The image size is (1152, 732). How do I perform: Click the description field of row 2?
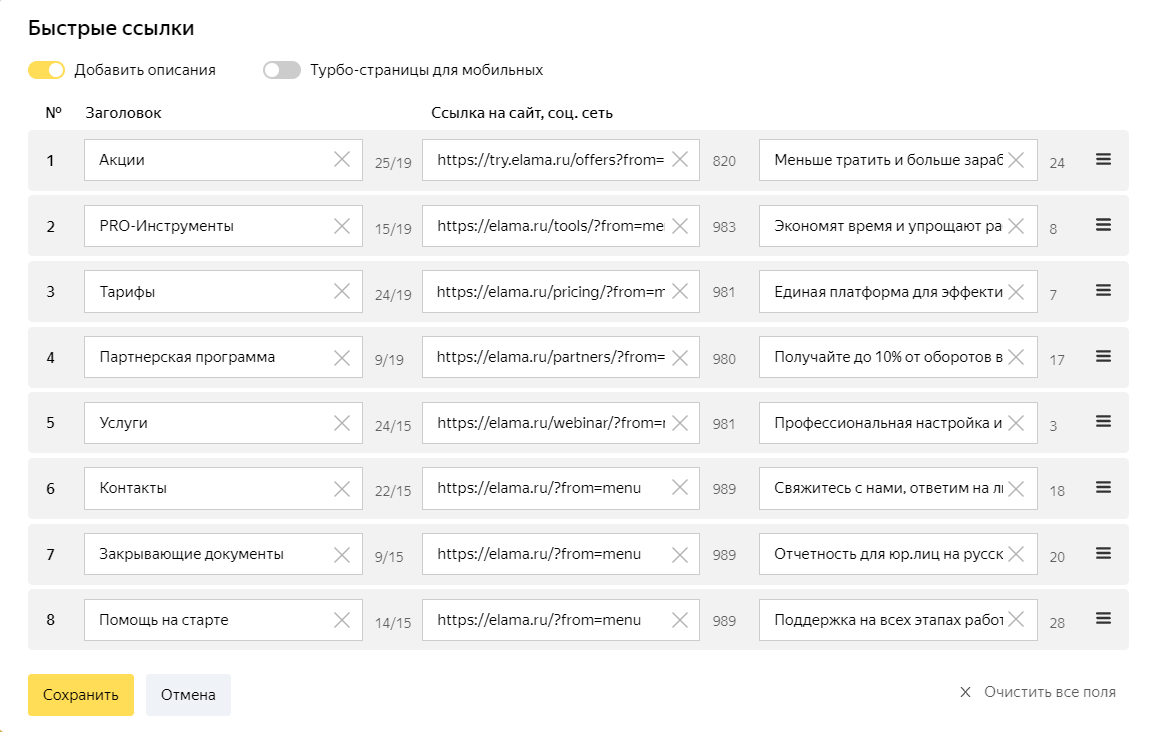point(887,226)
